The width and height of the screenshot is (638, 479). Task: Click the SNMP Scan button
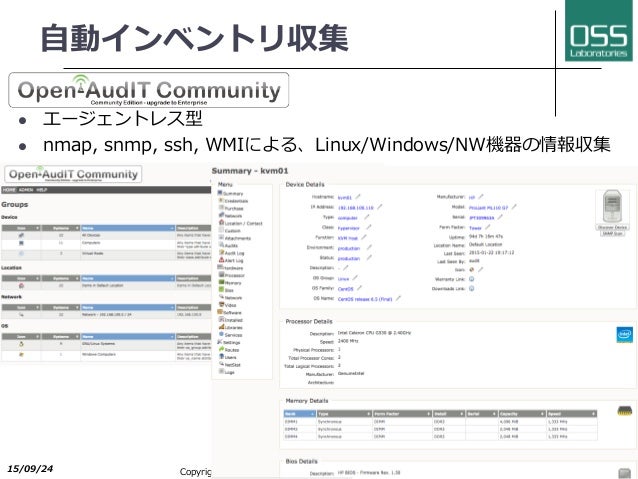pos(613,233)
